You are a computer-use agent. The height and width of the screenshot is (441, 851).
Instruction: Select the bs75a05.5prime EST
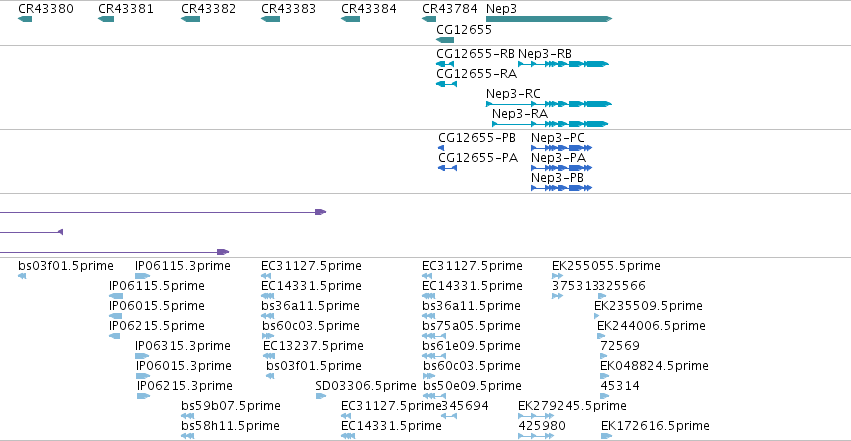pyautogui.click(x=434, y=336)
